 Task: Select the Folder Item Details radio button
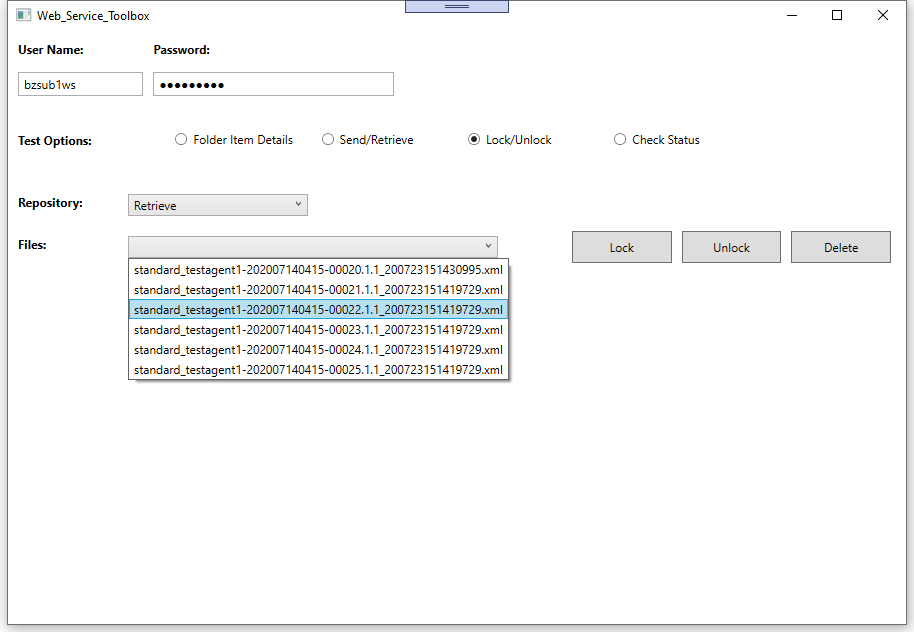[181, 140]
